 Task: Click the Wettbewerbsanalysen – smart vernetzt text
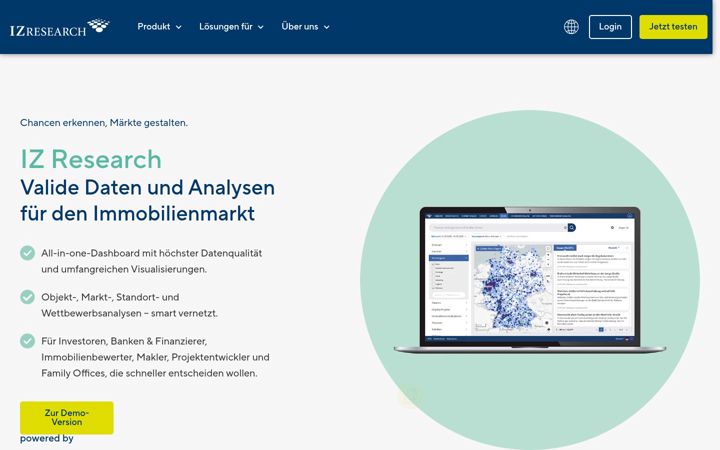pyautogui.click(x=129, y=313)
